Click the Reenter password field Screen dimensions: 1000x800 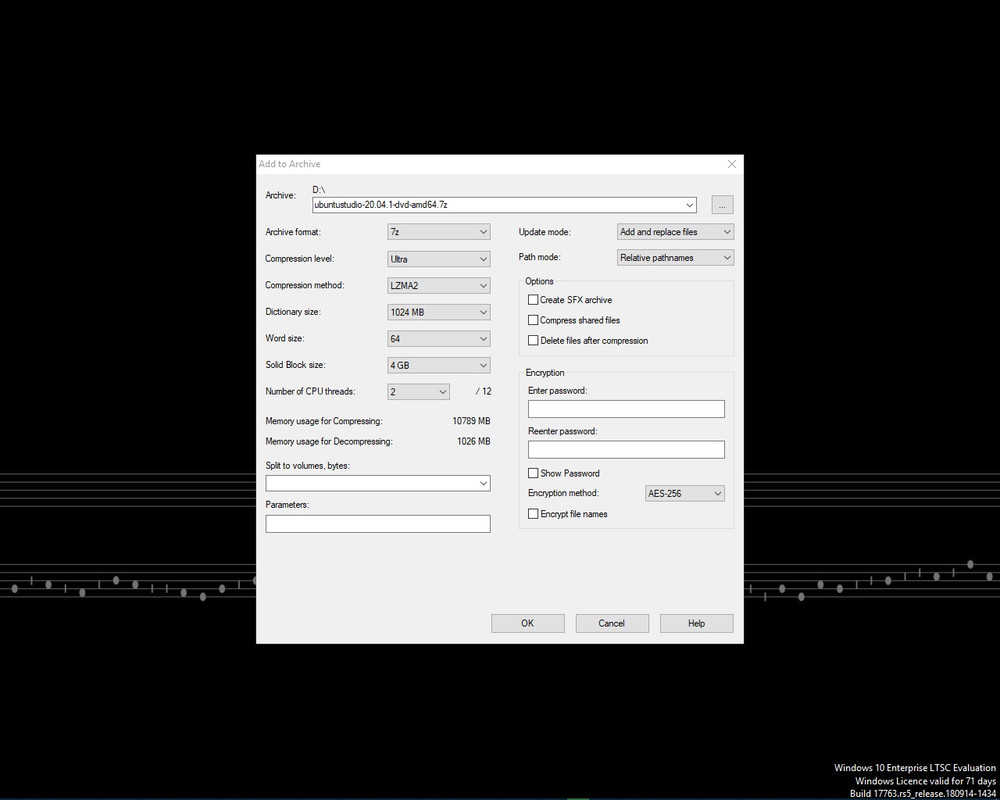(626, 449)
